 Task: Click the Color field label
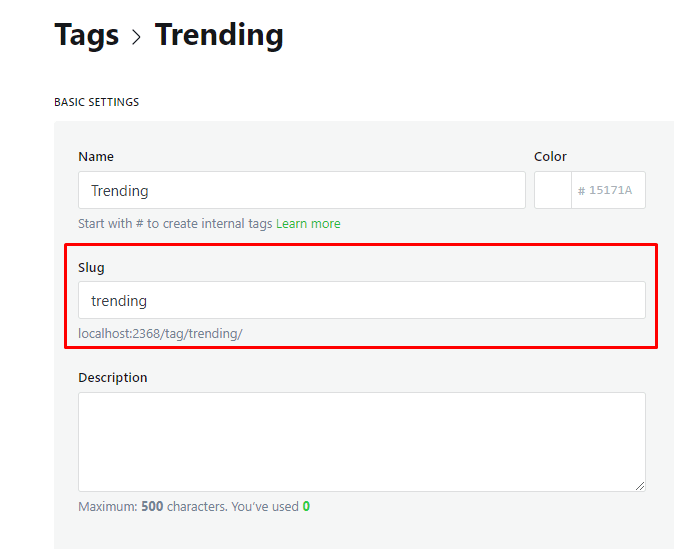[550, 157]
